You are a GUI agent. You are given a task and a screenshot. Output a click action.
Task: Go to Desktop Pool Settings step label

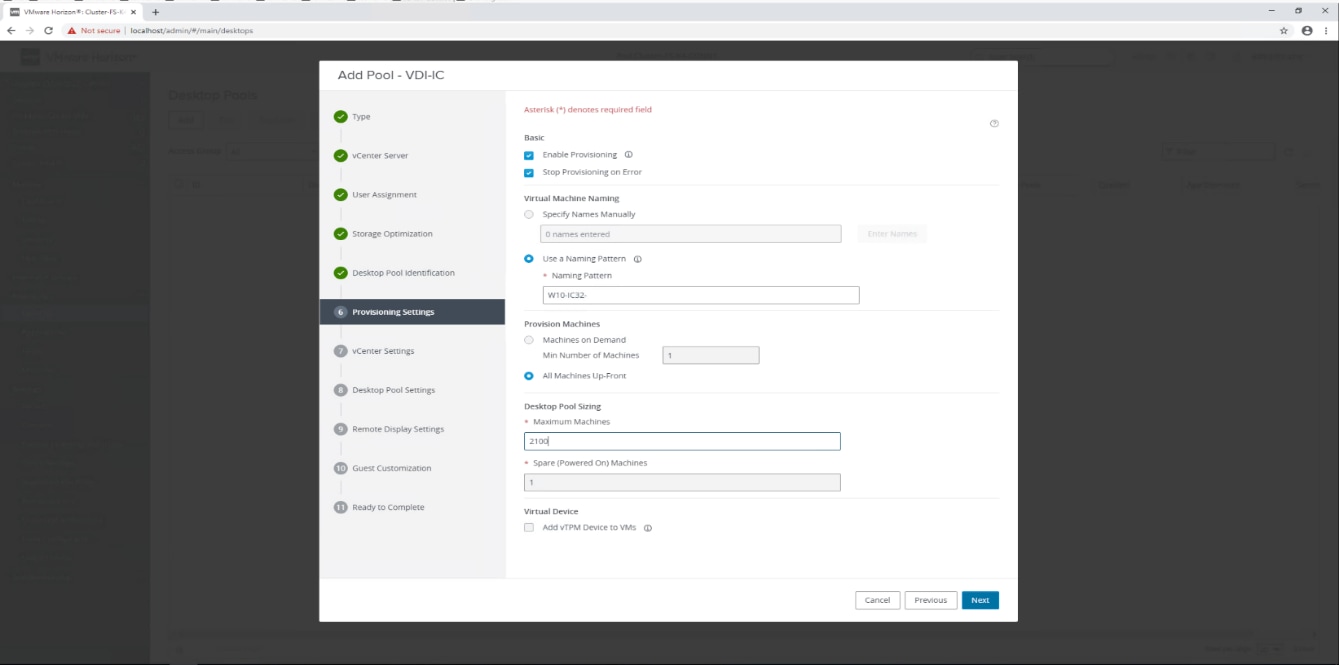(x=394, y=390)
